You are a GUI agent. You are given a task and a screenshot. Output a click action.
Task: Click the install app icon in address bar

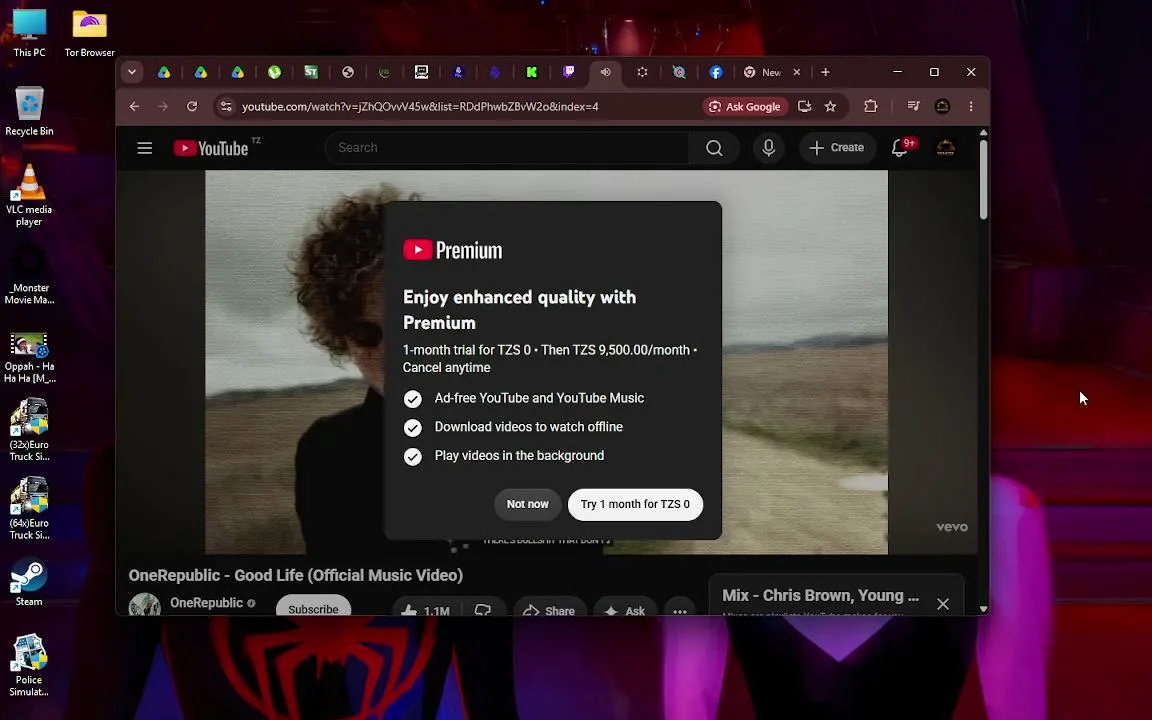[804, 107]
